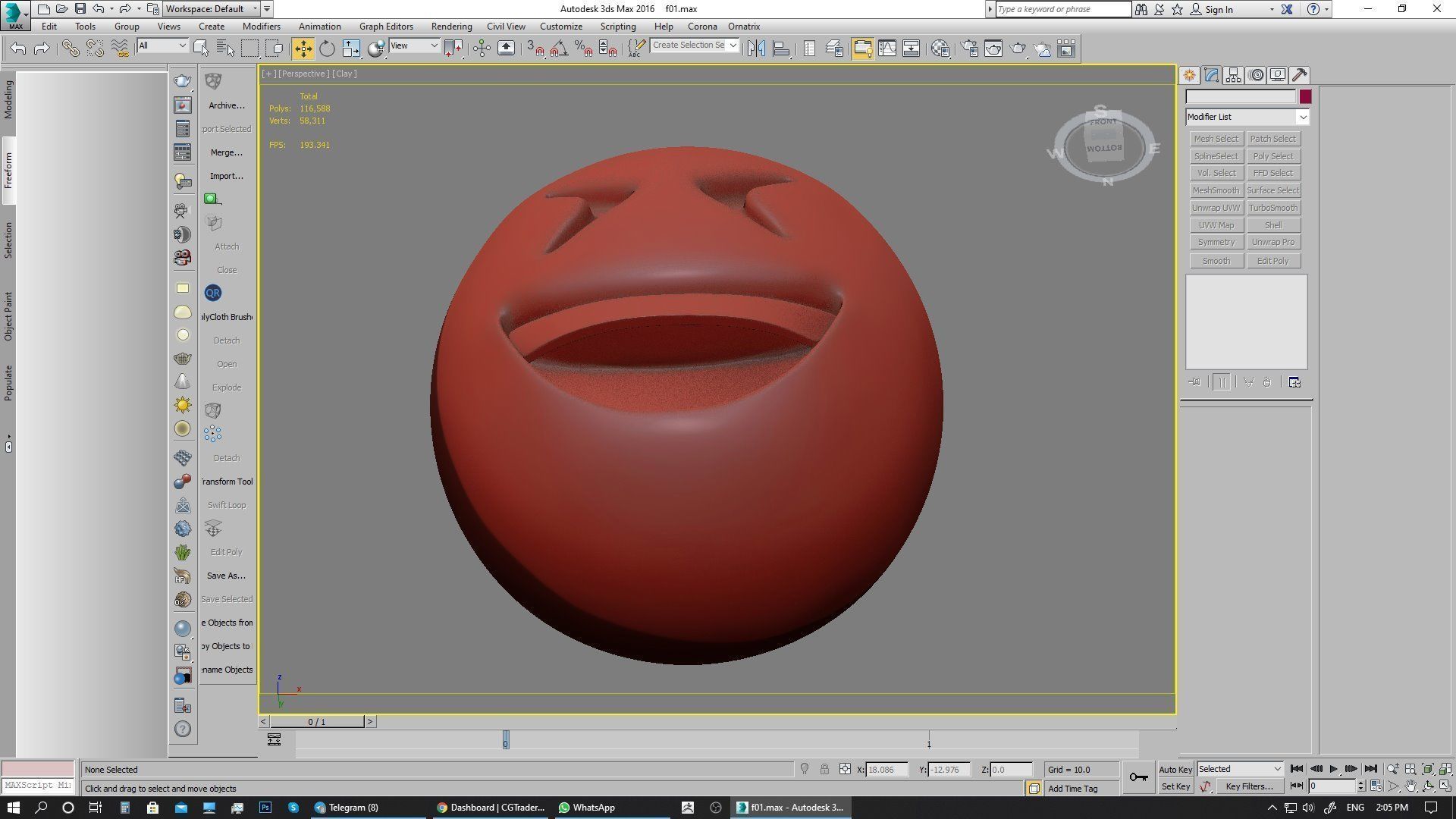The image size is (1456, 819).
Task: Open the Curve Editor icon
Action: pos(886,49)
